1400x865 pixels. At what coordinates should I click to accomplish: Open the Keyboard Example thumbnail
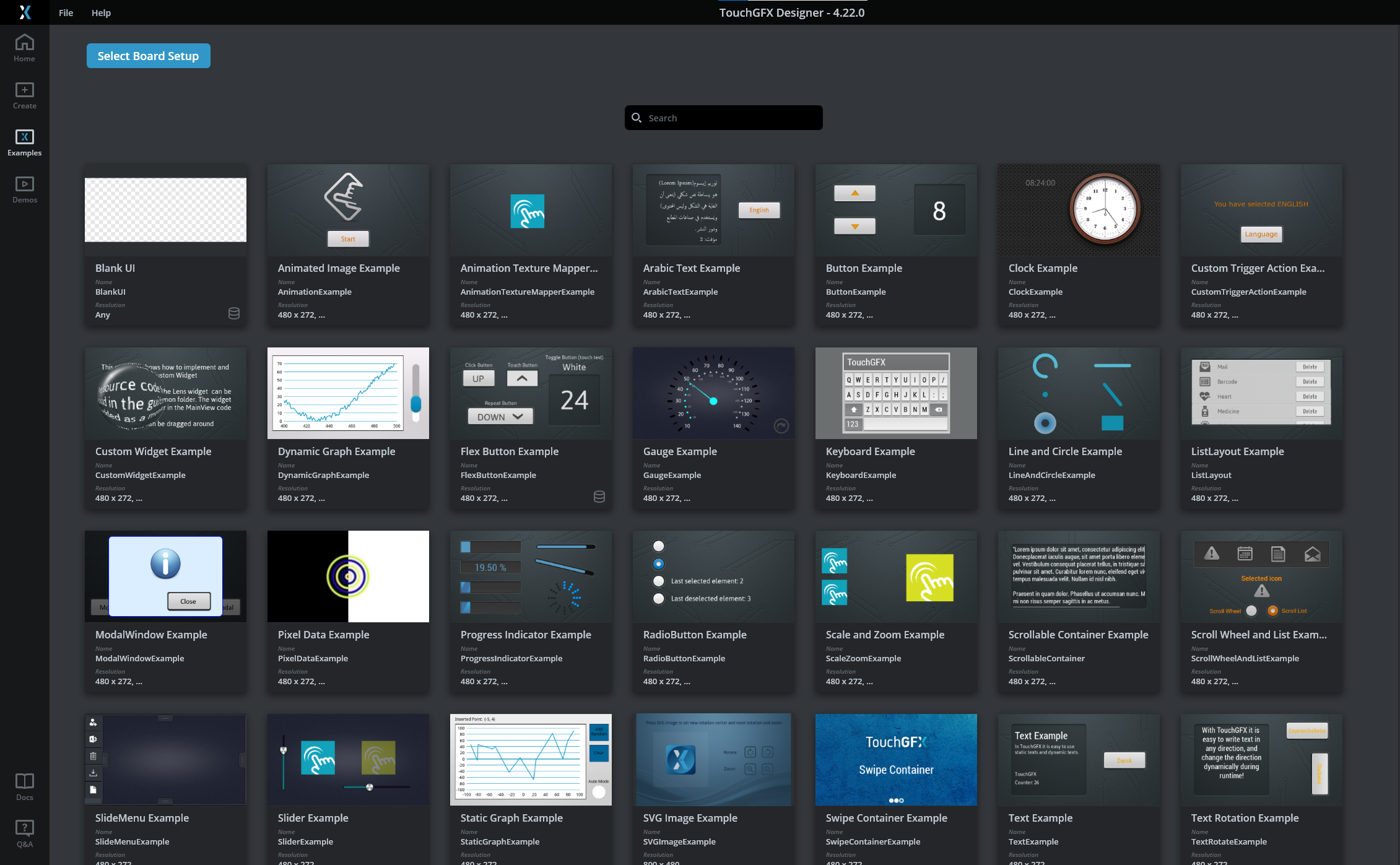click(x=896, y=393)
